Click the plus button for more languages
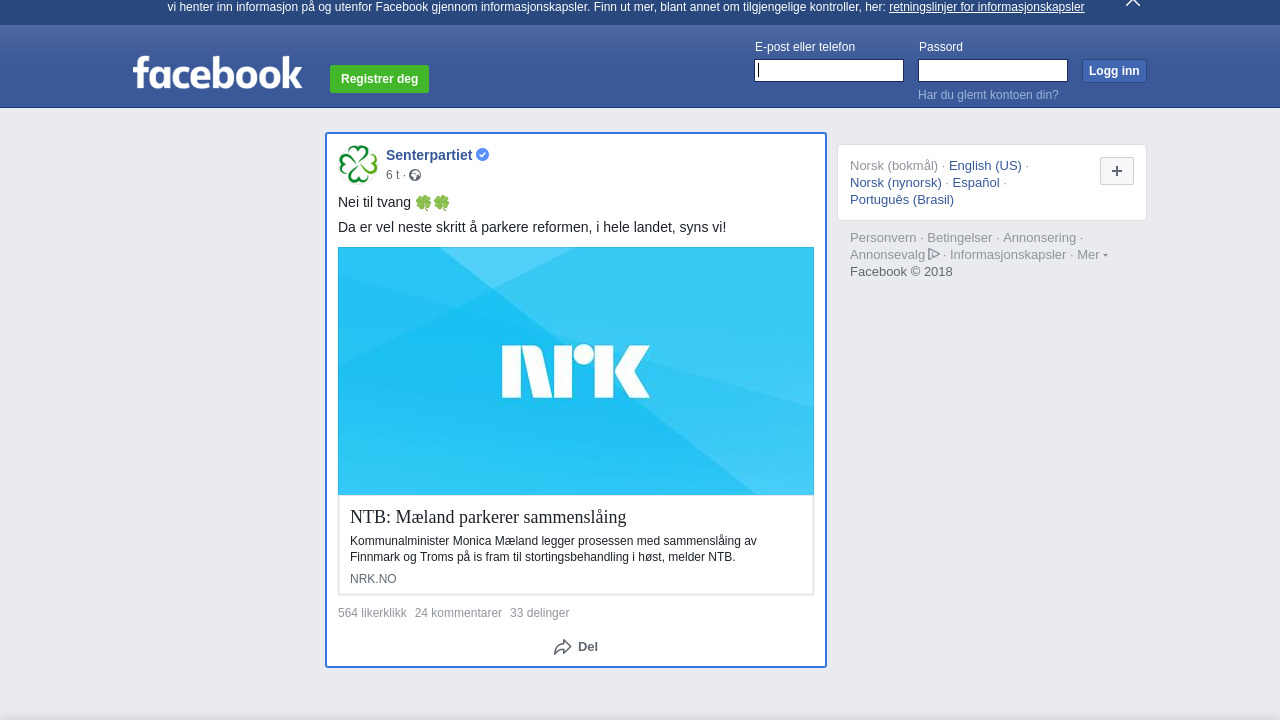The height and width of the screenshot is (720, 1280). click(x=1117, y=171)
